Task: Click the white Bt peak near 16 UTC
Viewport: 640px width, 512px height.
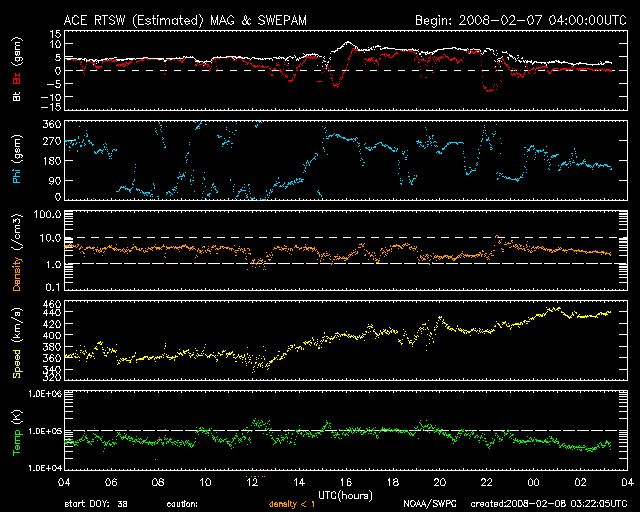Action: [347, 42]
